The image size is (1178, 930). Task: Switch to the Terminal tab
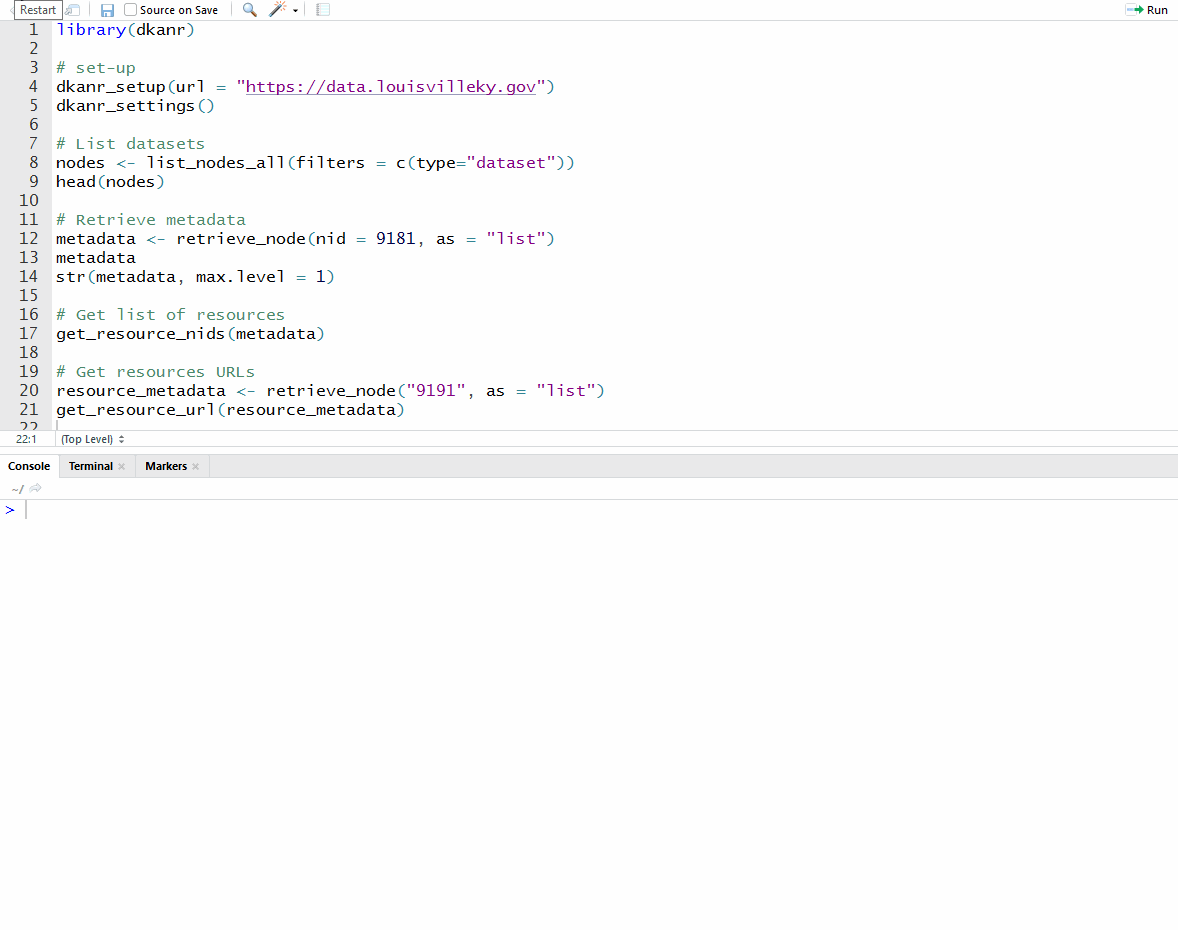pyautogui.click(x=90, y=466)
